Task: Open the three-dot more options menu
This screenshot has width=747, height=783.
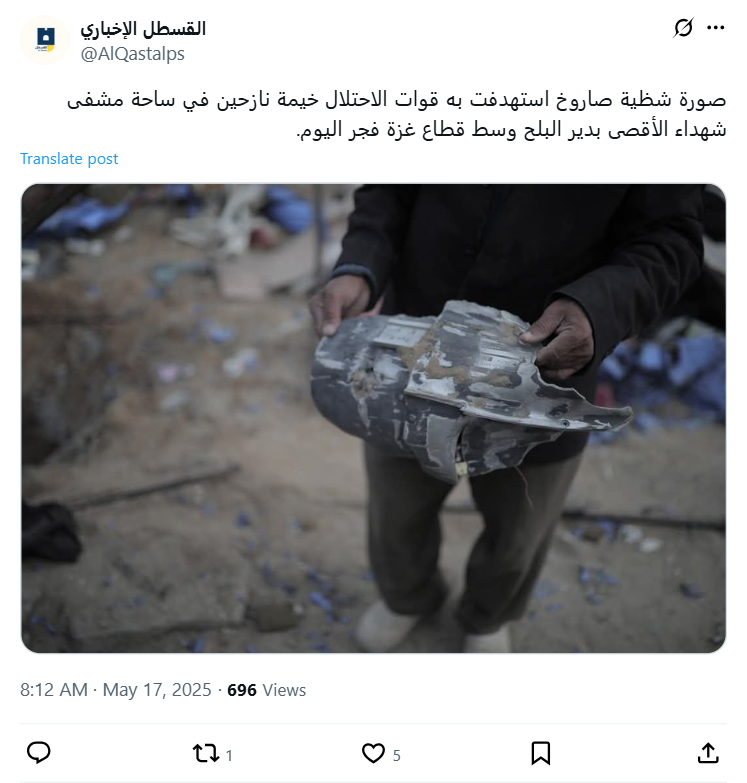Action: pyautogui.click(x=716, y=27)
